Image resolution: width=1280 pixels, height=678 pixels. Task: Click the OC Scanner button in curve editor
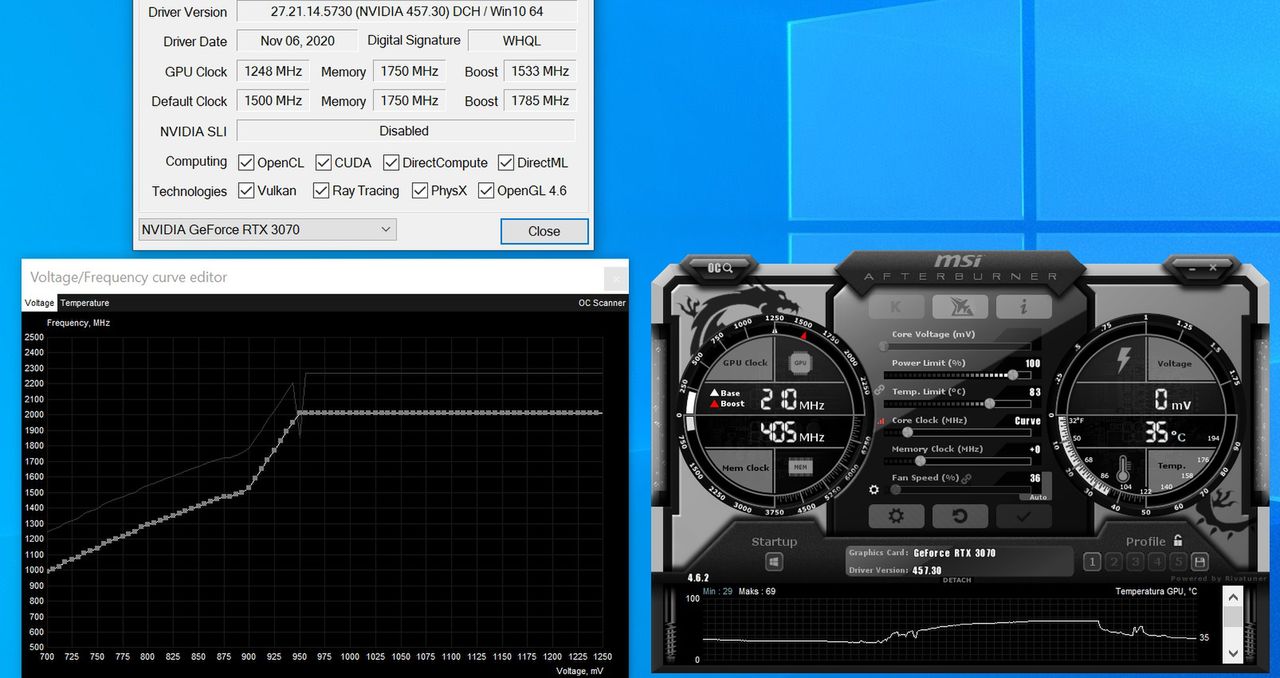(x=602, y=302)
